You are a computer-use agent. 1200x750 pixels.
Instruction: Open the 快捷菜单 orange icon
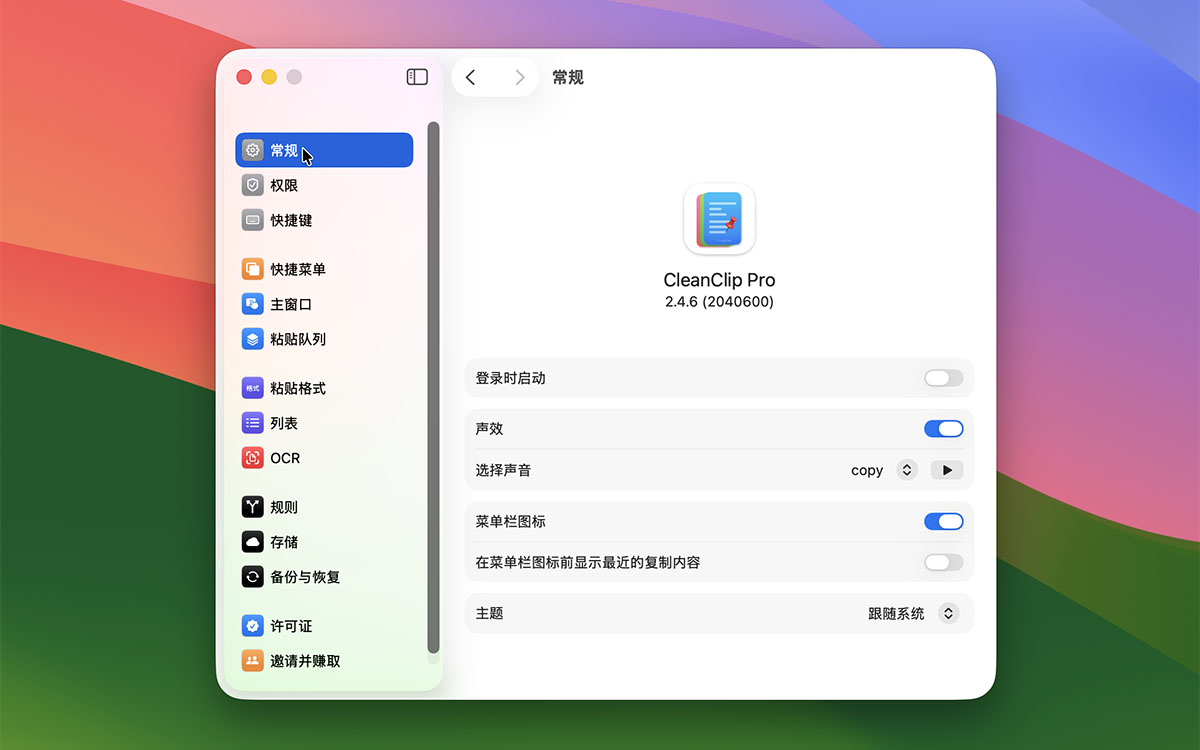point(253,269)
